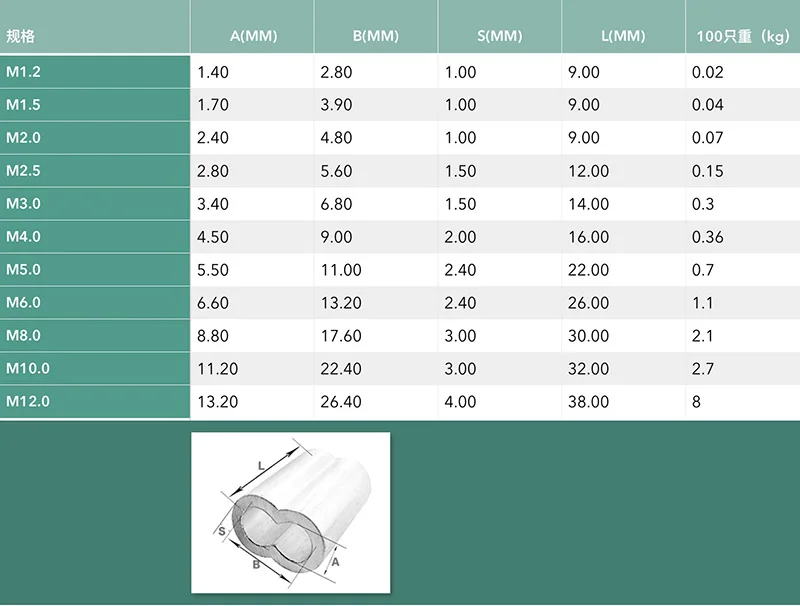
Task: Click the weight 2.1 in M8.0 row
Action: pyautogui.click(x=703, y=336)
